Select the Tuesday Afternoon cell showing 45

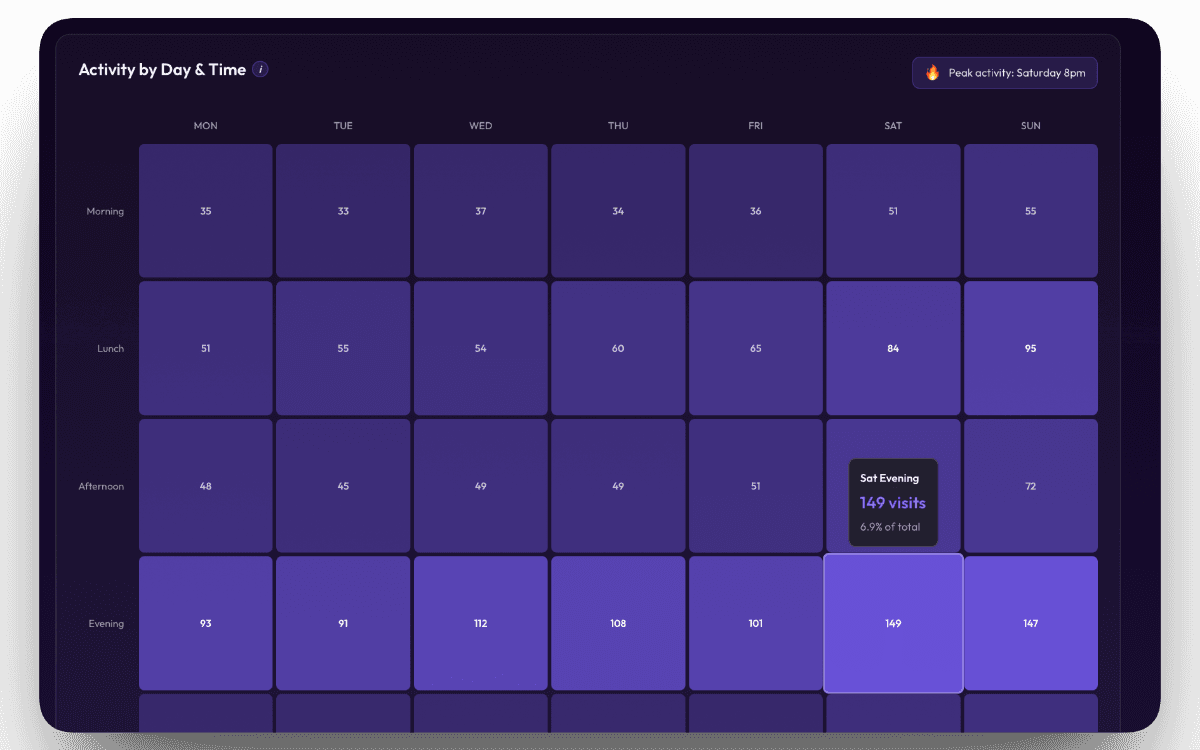(343, 485)
